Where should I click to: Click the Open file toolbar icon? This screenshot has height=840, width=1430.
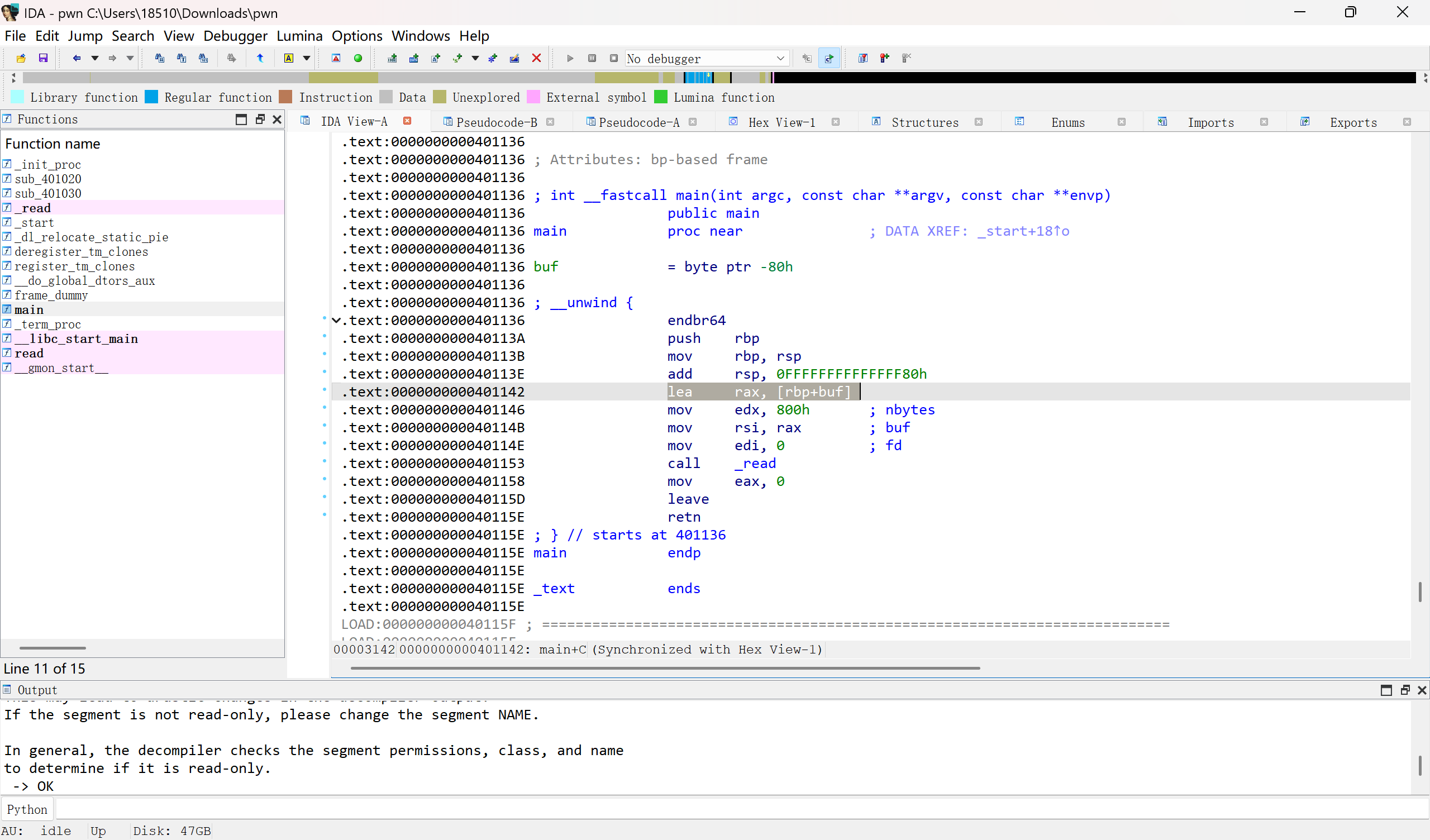click(x=21, y=58)
